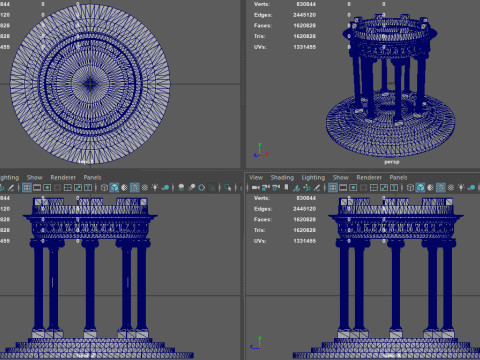The width and height of the screenshot is (480, 360).
Task: Enable Smooth Shade All in bottom-left panel
Action: coord(114,188)
